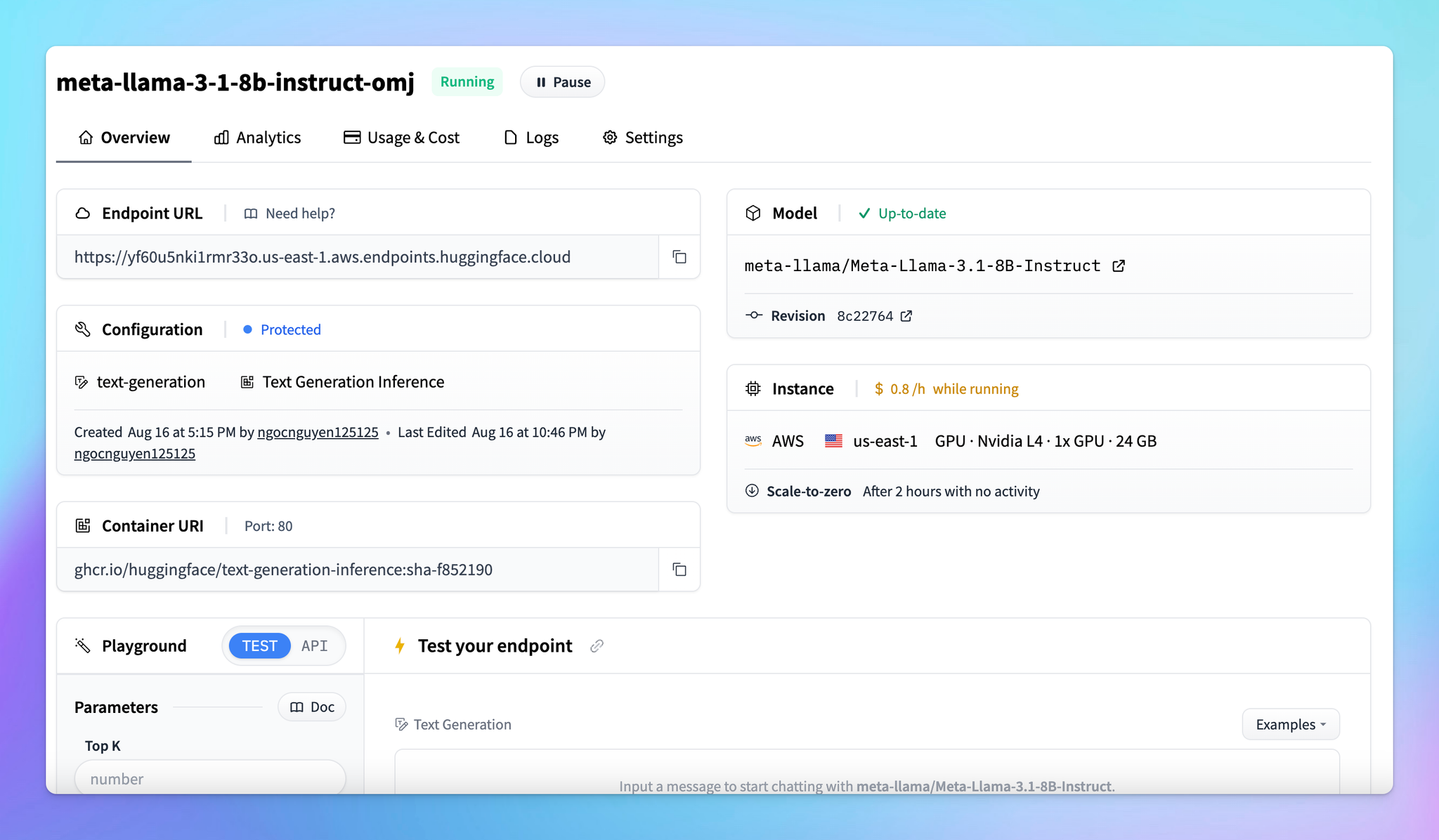1439x840 pixels.
Task: Click the cube icon next to Model
Action: (753, 214)
